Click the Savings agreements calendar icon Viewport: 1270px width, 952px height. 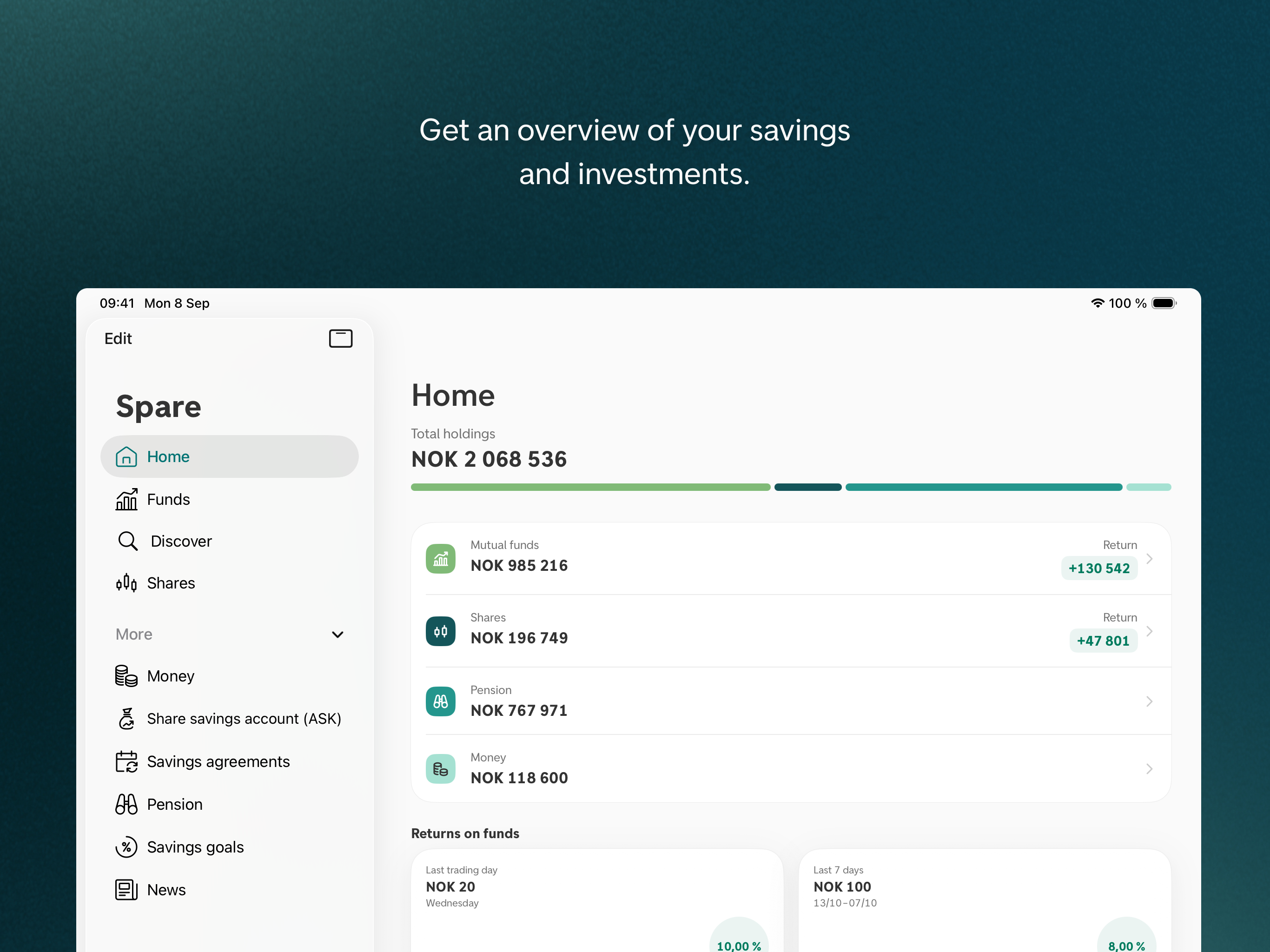126,761
